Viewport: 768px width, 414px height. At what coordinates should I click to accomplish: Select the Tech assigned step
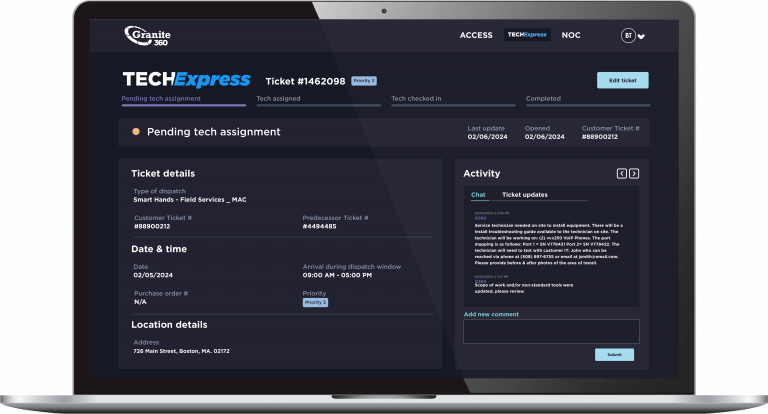[x=318, y=99]
